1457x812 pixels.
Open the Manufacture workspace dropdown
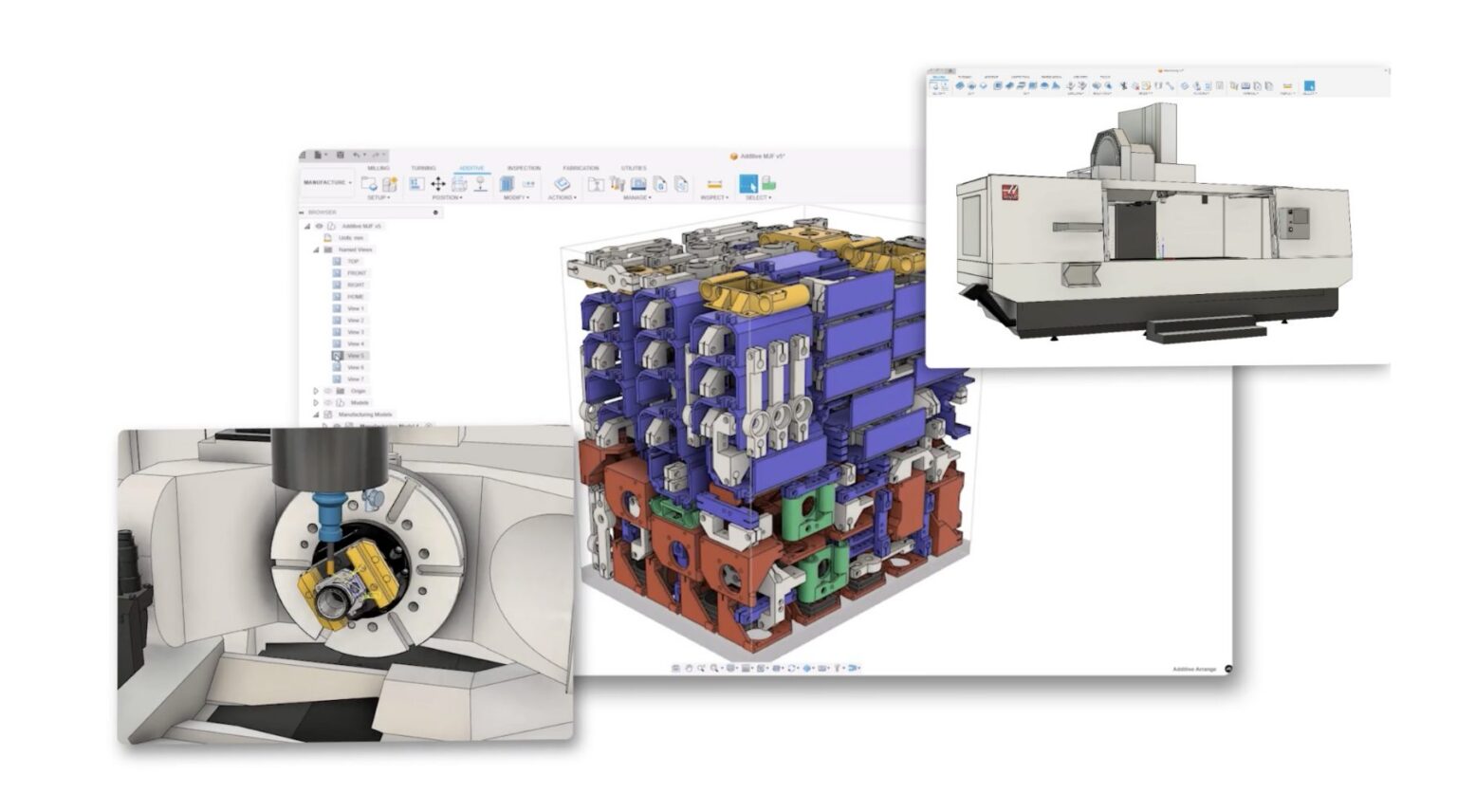[327, 183]
